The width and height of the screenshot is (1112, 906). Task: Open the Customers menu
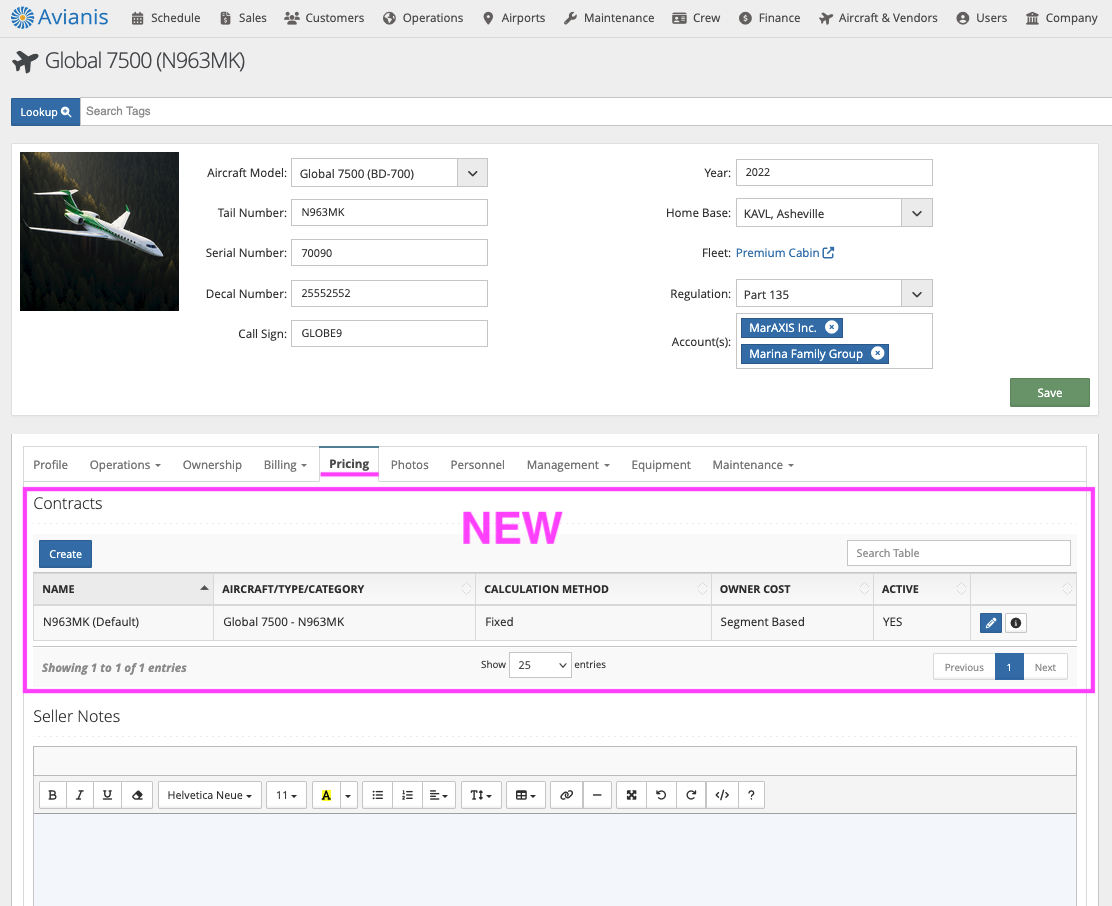324,18
